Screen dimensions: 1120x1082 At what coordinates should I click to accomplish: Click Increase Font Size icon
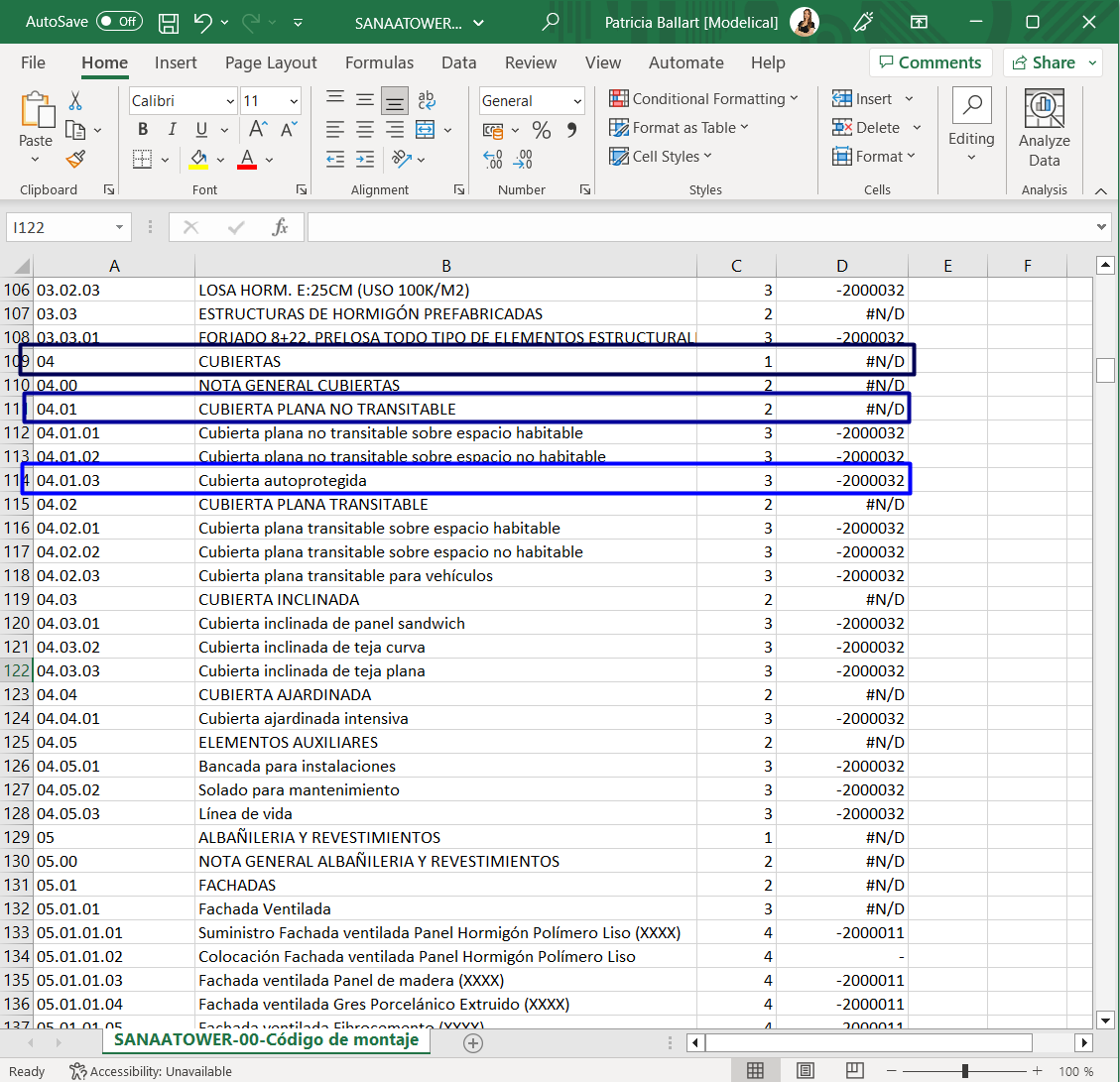258,129
